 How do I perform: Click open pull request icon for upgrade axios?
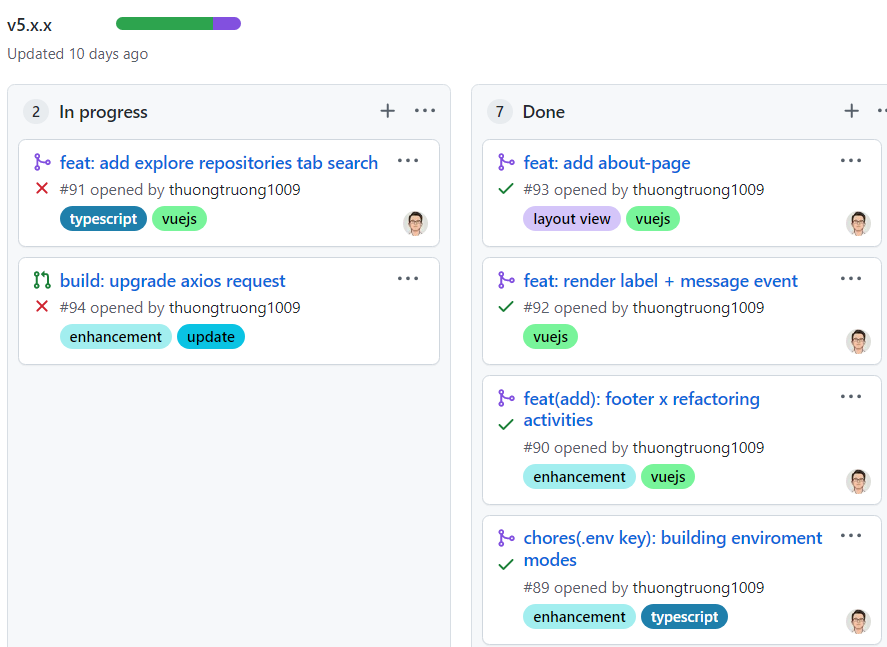pyautogui.click(x=42, y=281)
